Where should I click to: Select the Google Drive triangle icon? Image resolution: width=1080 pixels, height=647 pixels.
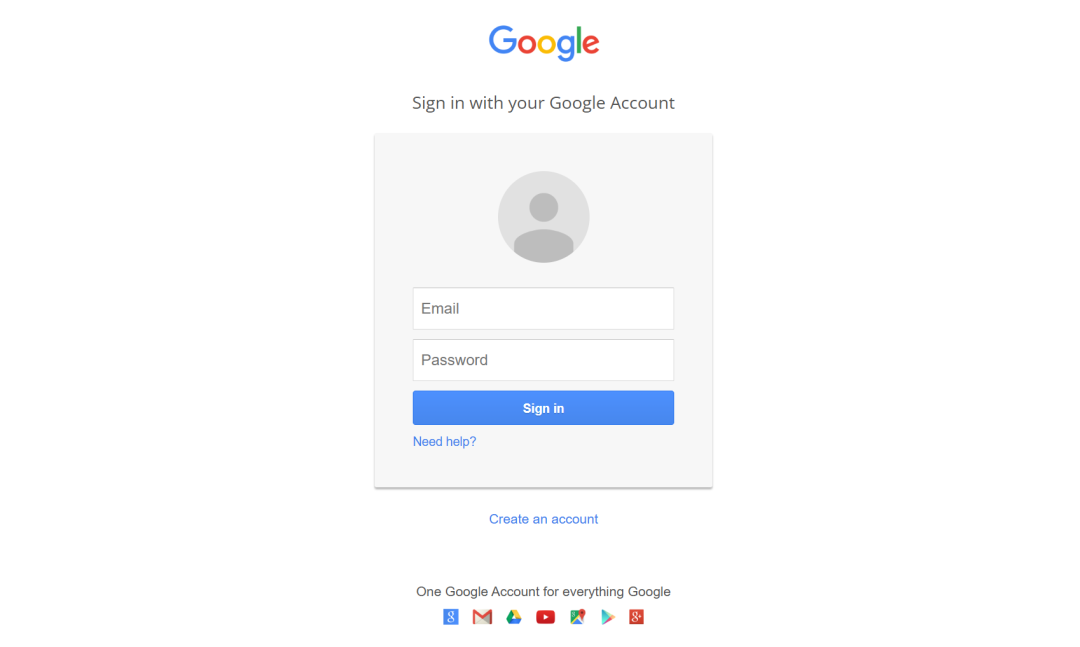[514, 617]
